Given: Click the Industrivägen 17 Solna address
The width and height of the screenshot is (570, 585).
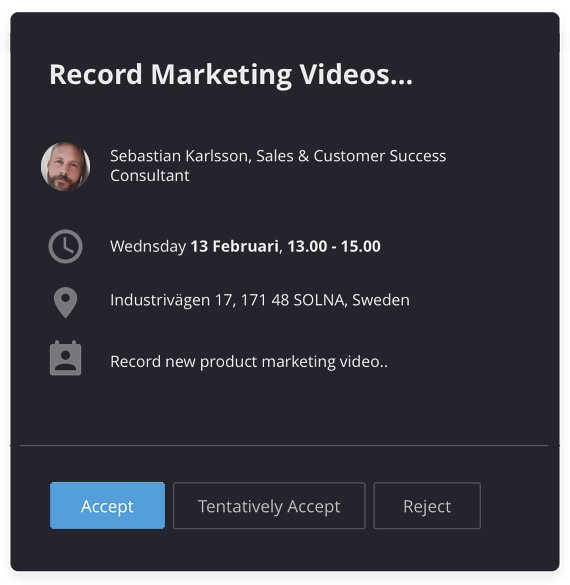Looking at the screenshot, I should 260,300.
